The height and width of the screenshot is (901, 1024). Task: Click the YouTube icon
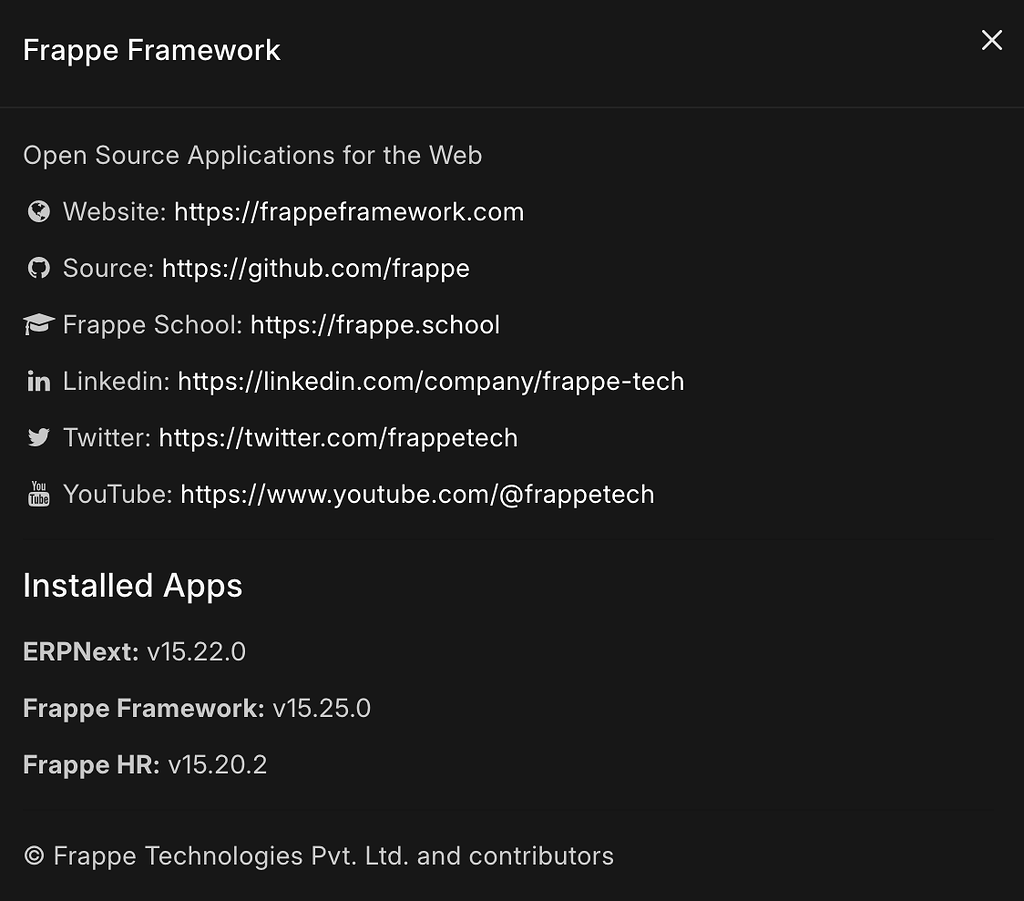point(38,493)
